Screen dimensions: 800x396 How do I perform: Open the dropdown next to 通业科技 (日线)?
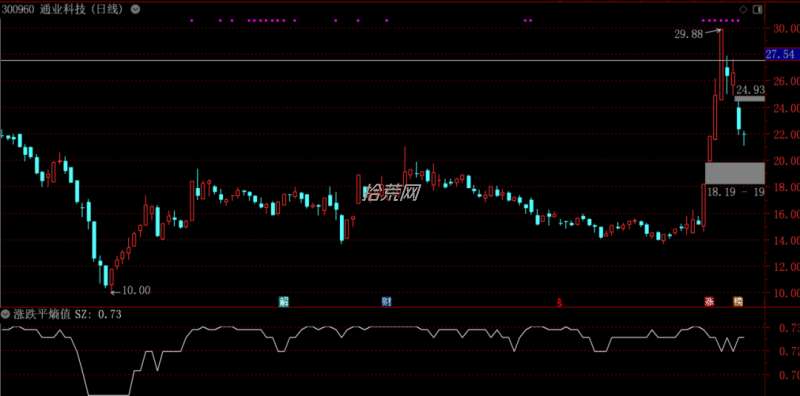click(135, 9)
